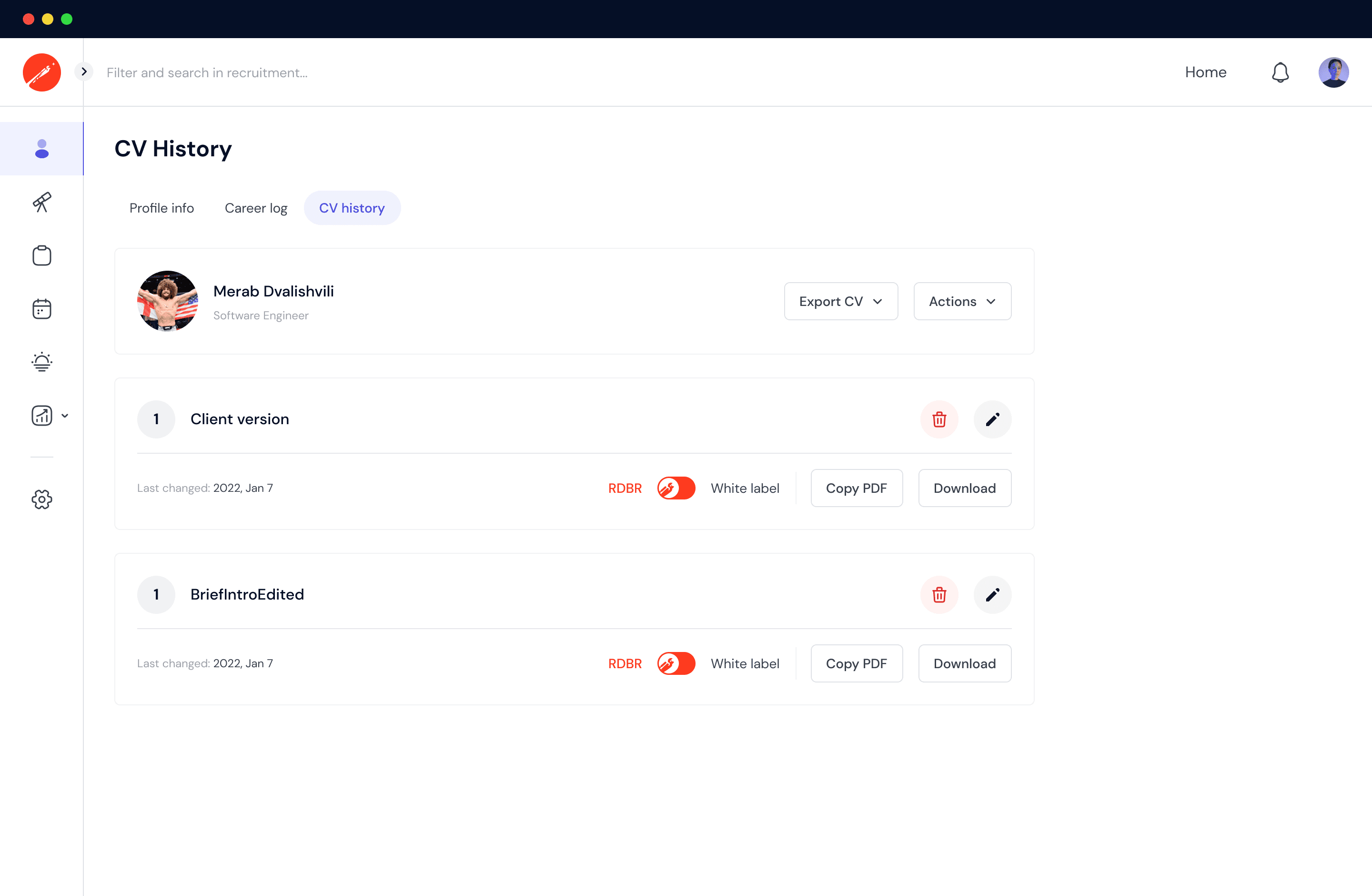
Task: Download the BriefIntroEdited CV
Action: coord(964,663)
